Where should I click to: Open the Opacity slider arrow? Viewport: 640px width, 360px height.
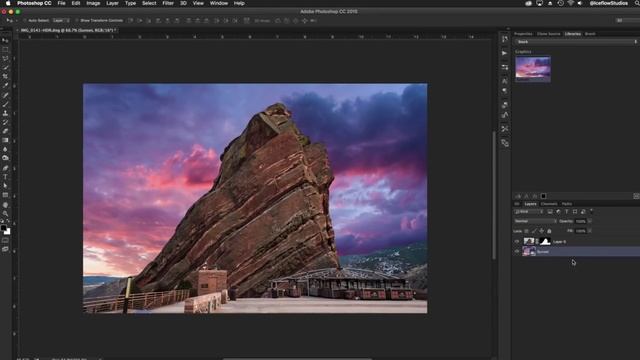click(590, 221)
